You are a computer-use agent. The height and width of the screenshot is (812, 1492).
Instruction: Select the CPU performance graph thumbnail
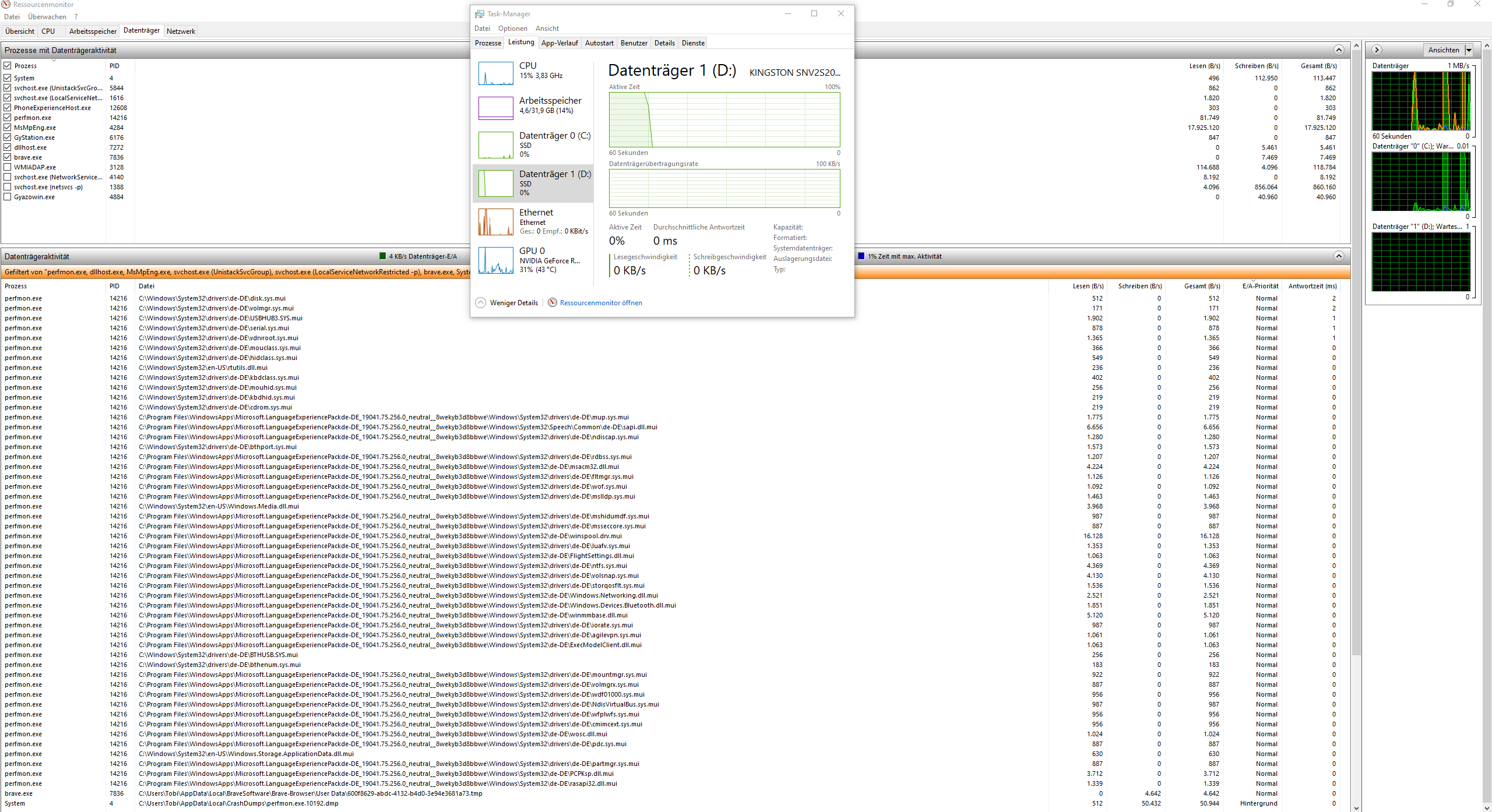pyautogui.click(x=495, y=73)
